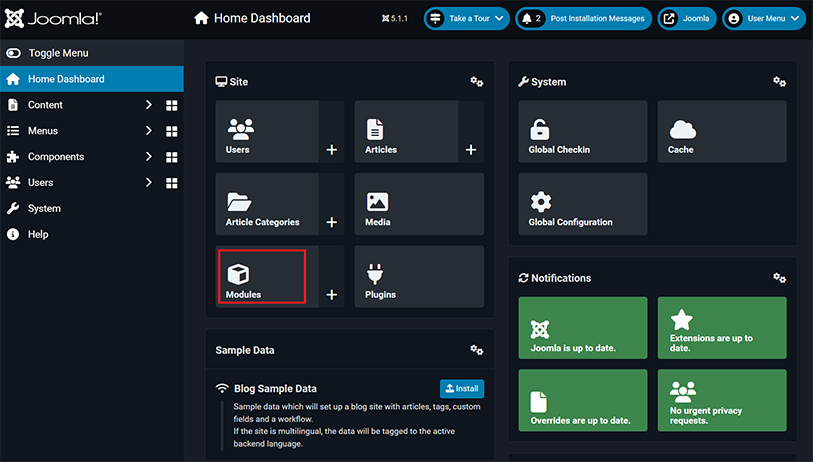
Task: Add new article category via plus
Action: tap(332, 222)
